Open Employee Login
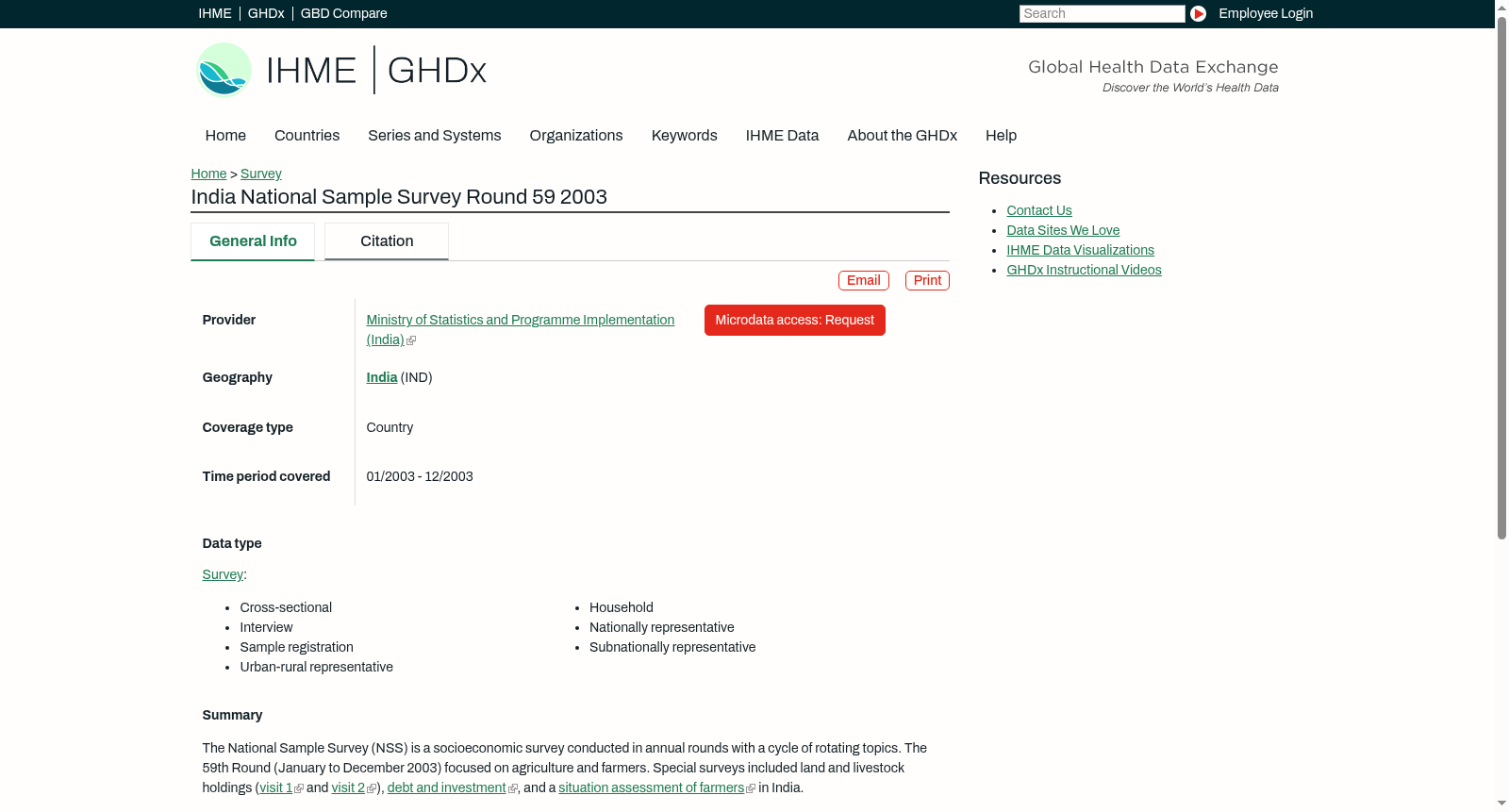This screenshot has width=1509, height=812. (x=1266, y=13)
